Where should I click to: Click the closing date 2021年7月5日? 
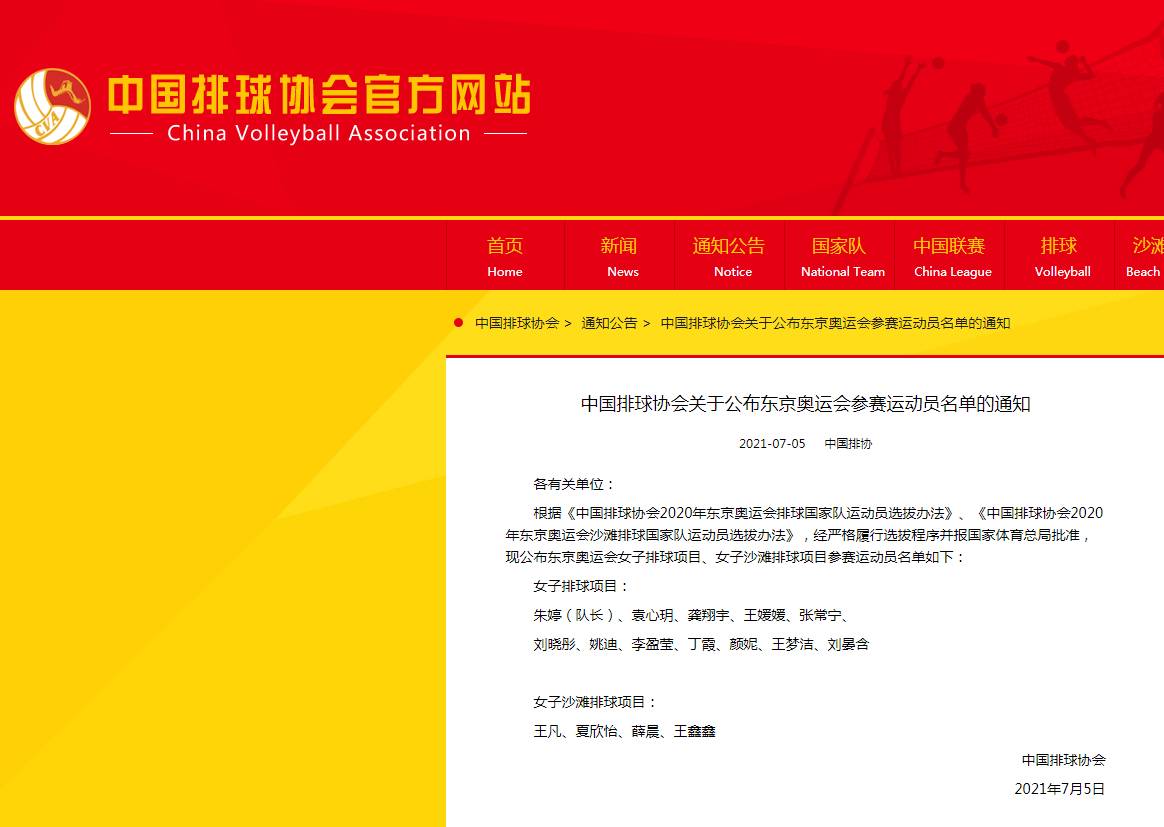tap(1059, 789)
